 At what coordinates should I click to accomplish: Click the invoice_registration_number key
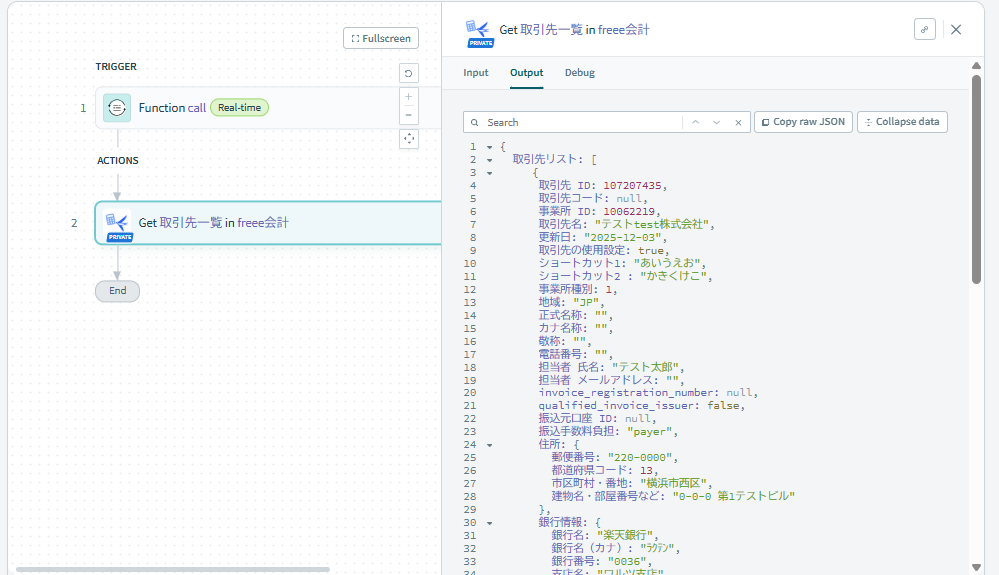[x=628, y=393]
